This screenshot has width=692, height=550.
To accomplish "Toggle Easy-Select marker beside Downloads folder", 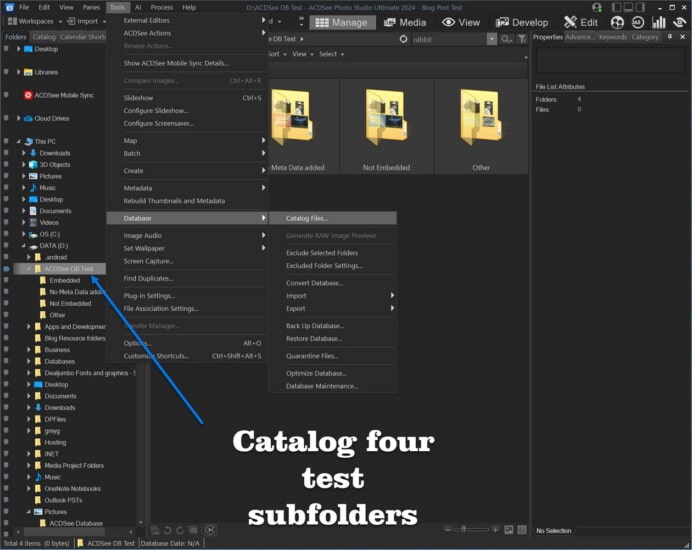I will tap(6, 153).
